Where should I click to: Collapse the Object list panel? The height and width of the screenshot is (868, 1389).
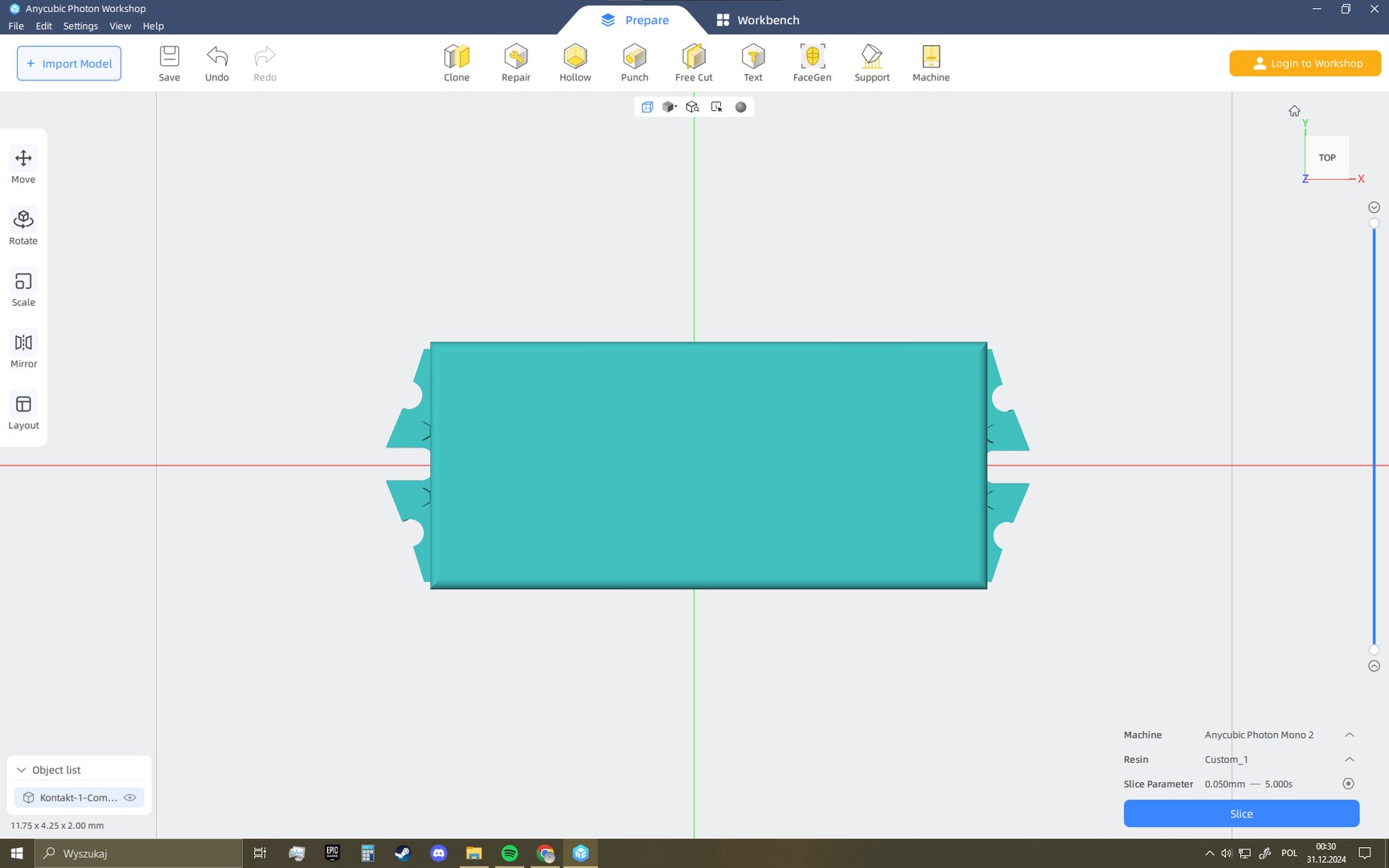click(x=22, y=770)
